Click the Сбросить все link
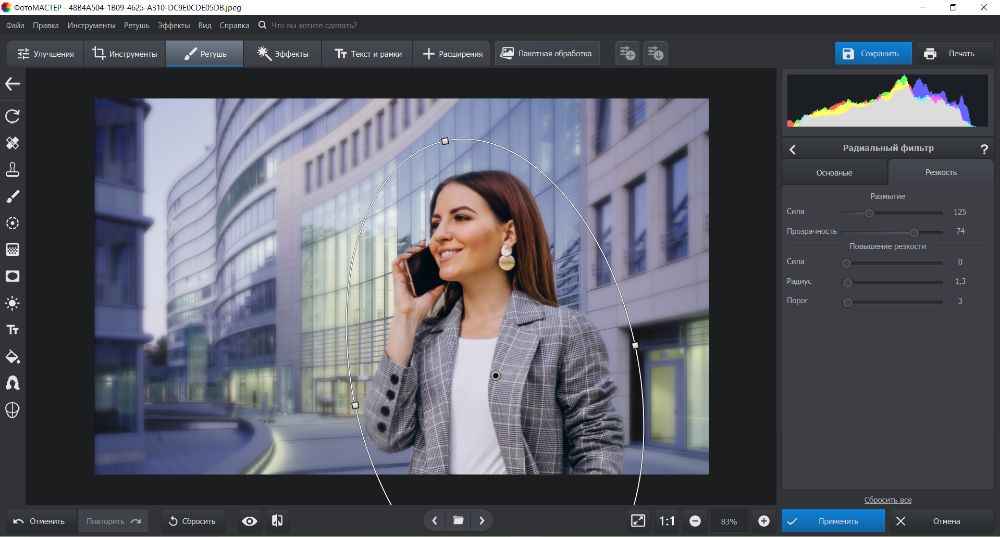Screen dimensions: 1000x537 click(x=887, y=499)
